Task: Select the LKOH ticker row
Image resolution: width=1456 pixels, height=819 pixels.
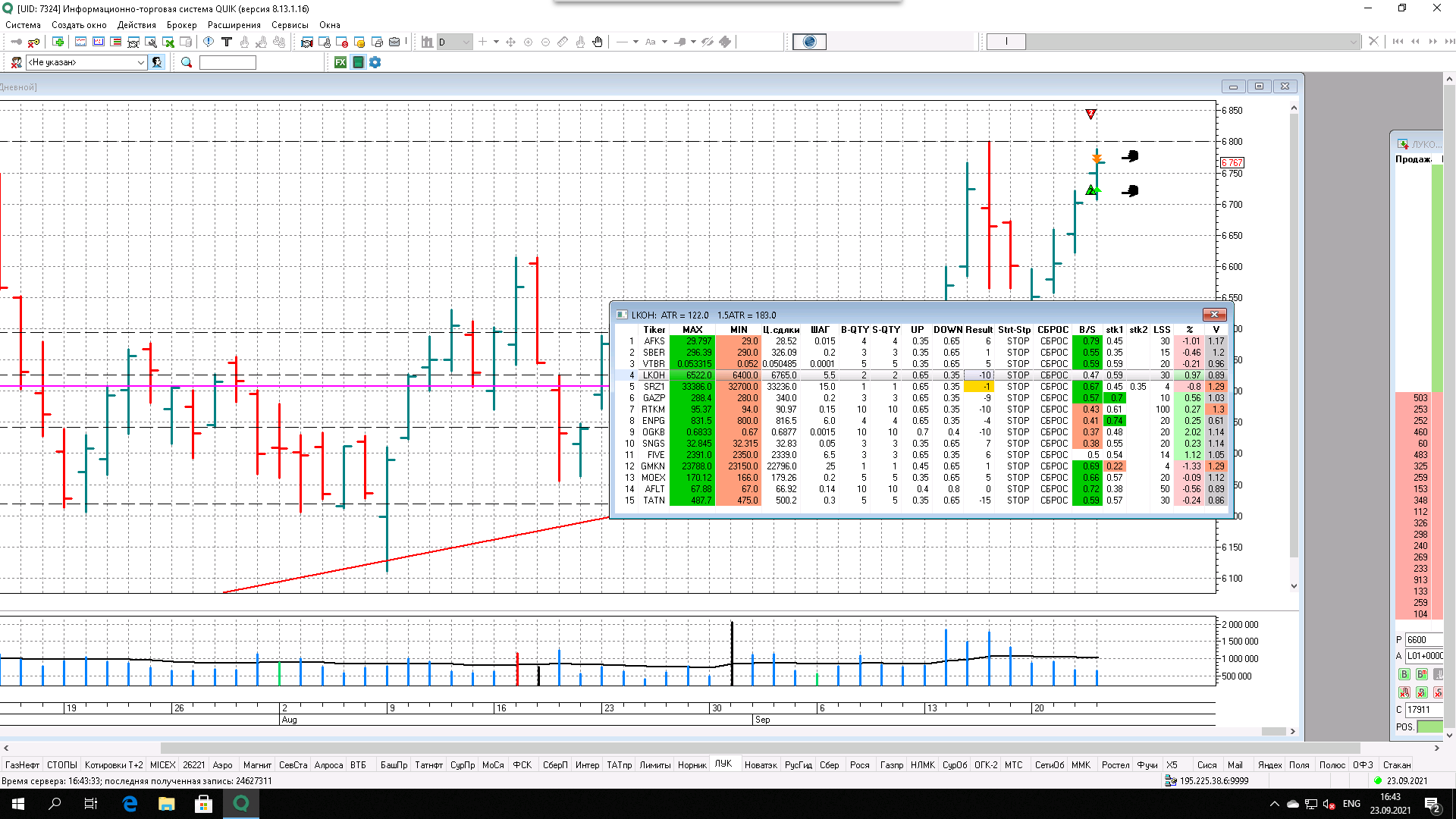Action: pos(921,375)
